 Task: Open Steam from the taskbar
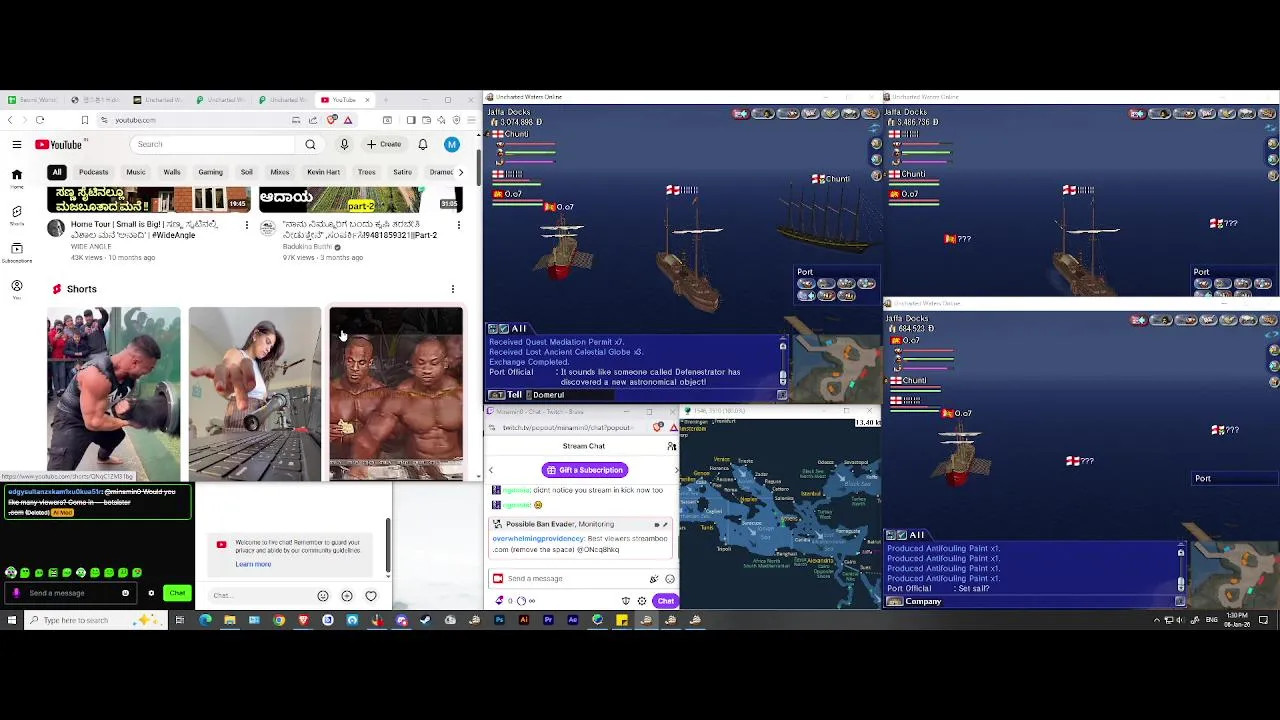tap(426, 620)
